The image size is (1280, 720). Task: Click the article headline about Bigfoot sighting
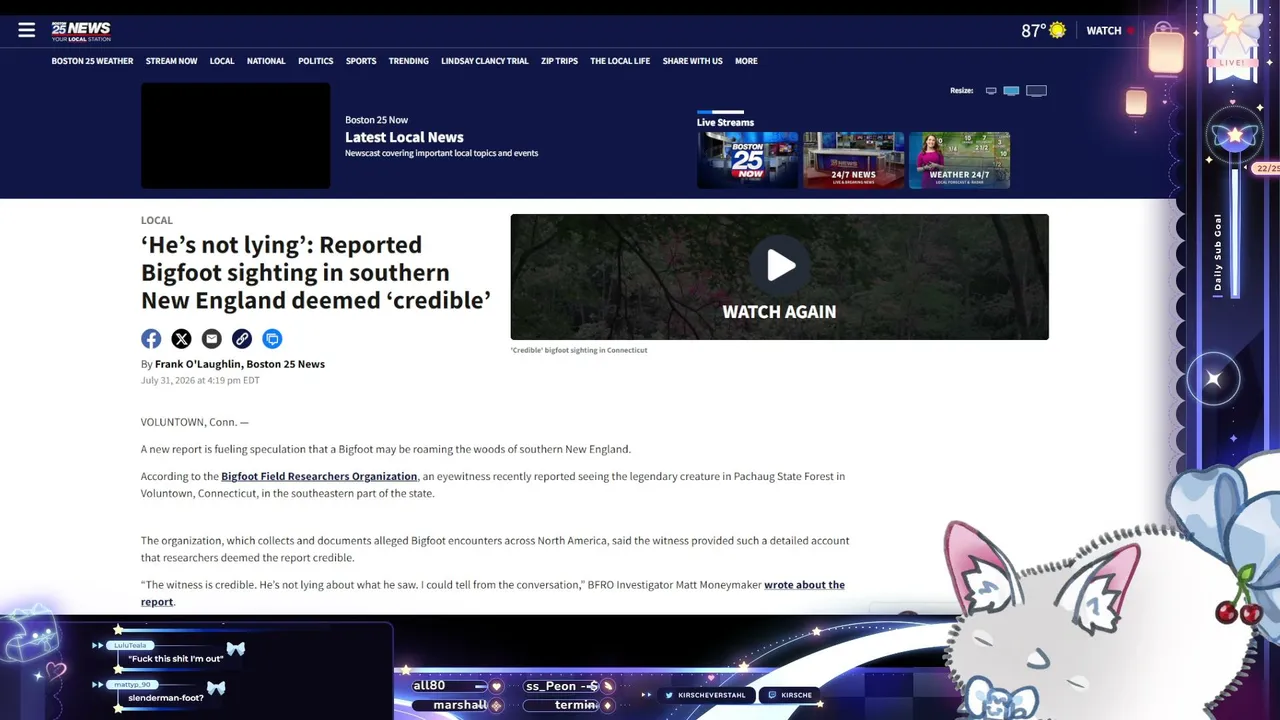tap(316, 272)
